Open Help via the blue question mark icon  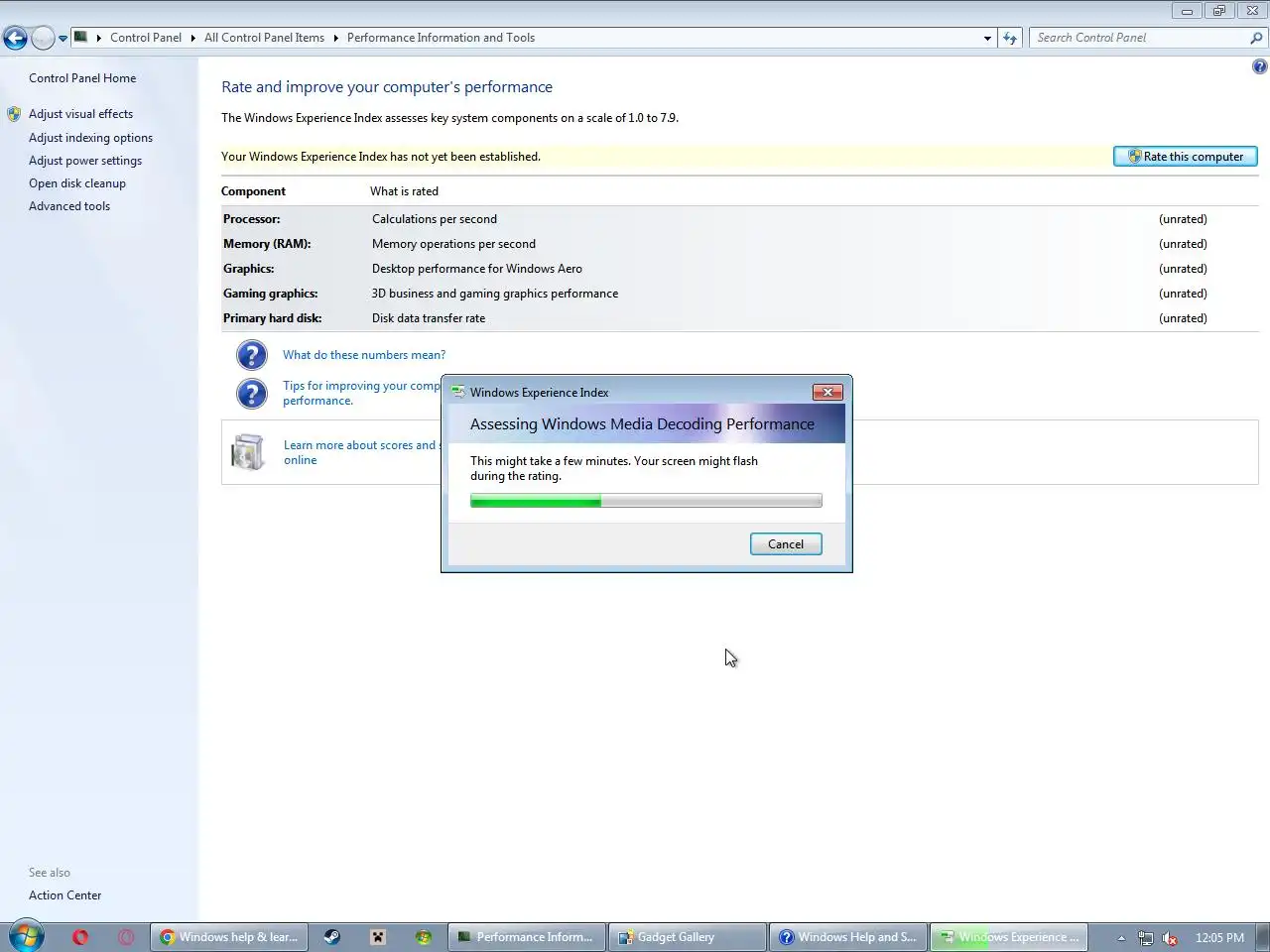tap(1259, 66)
